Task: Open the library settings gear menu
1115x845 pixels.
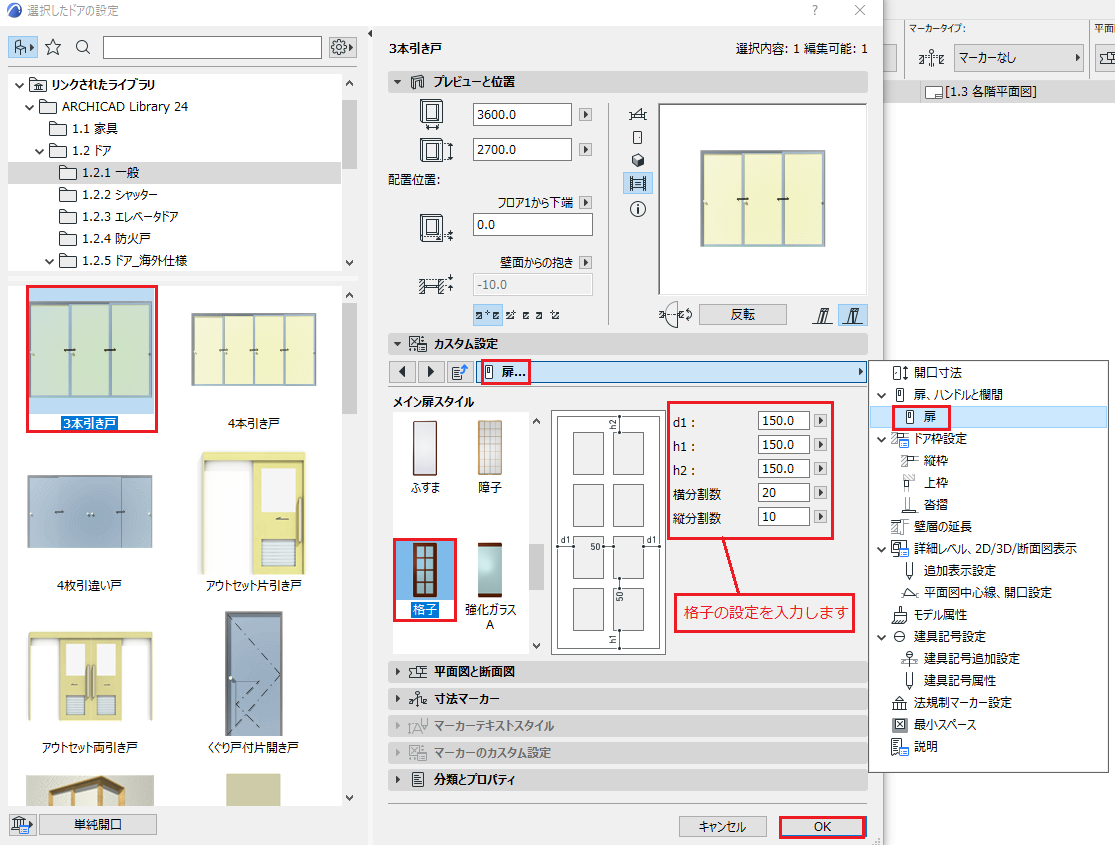Action: (342, 47)
